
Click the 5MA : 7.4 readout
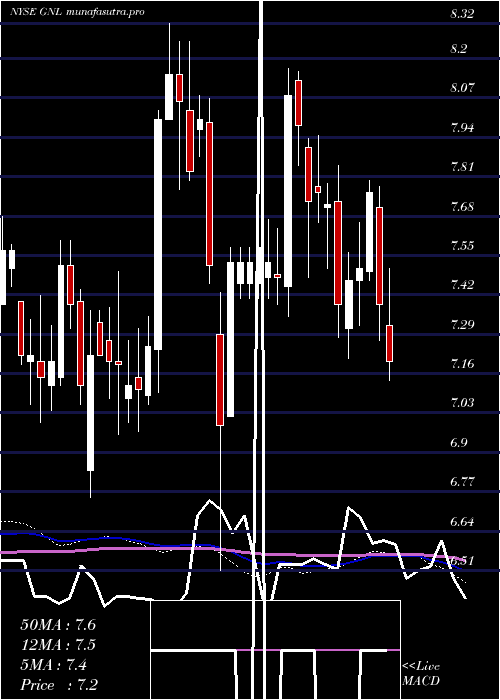(54, 665)
